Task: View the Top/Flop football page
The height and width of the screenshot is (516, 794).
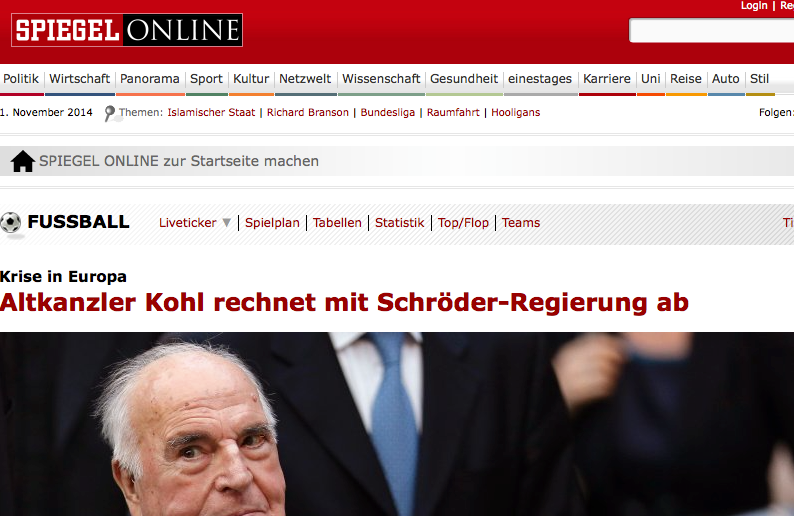Action: click(x=463, y=223)
